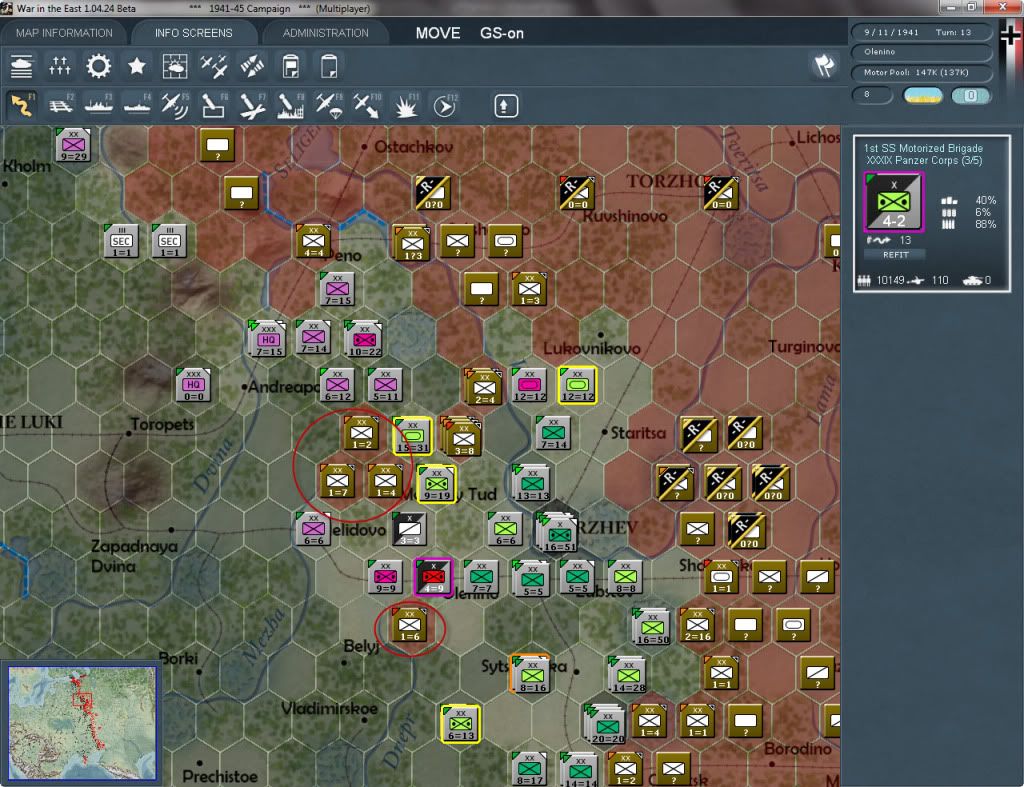
Task: Select the 9=19 yellow-bordered unit
Action: [436, 483]
